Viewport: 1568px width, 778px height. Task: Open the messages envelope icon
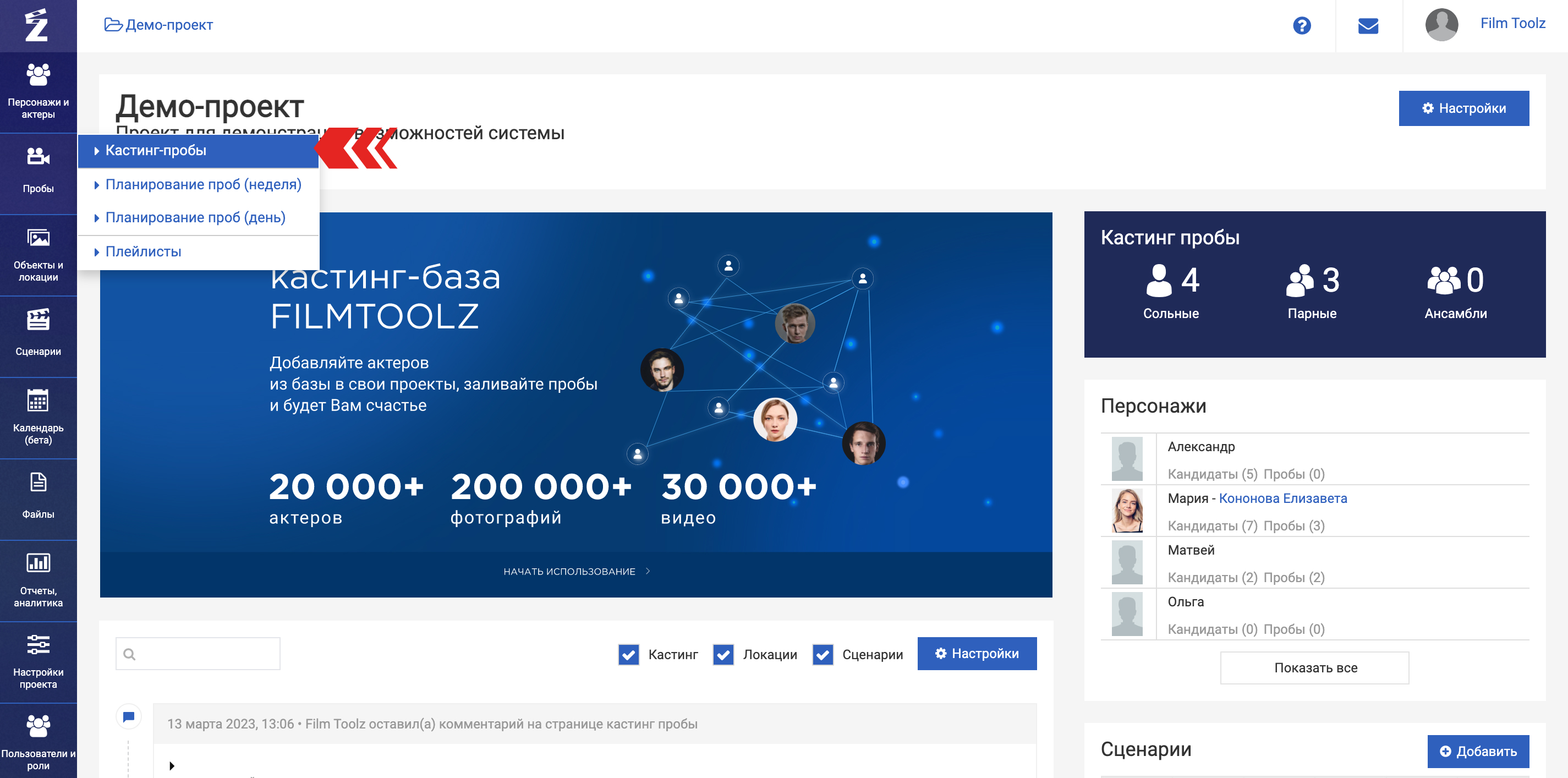1368,25
